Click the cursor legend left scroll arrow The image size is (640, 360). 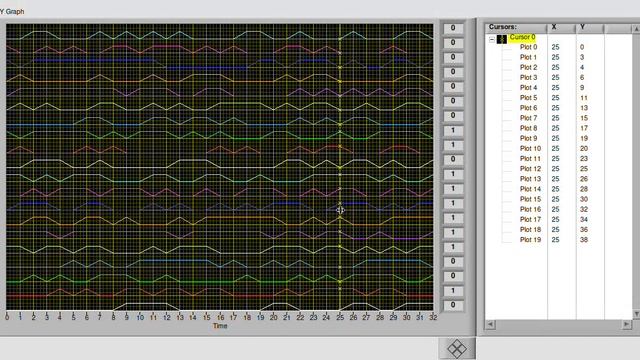[491, 324]
